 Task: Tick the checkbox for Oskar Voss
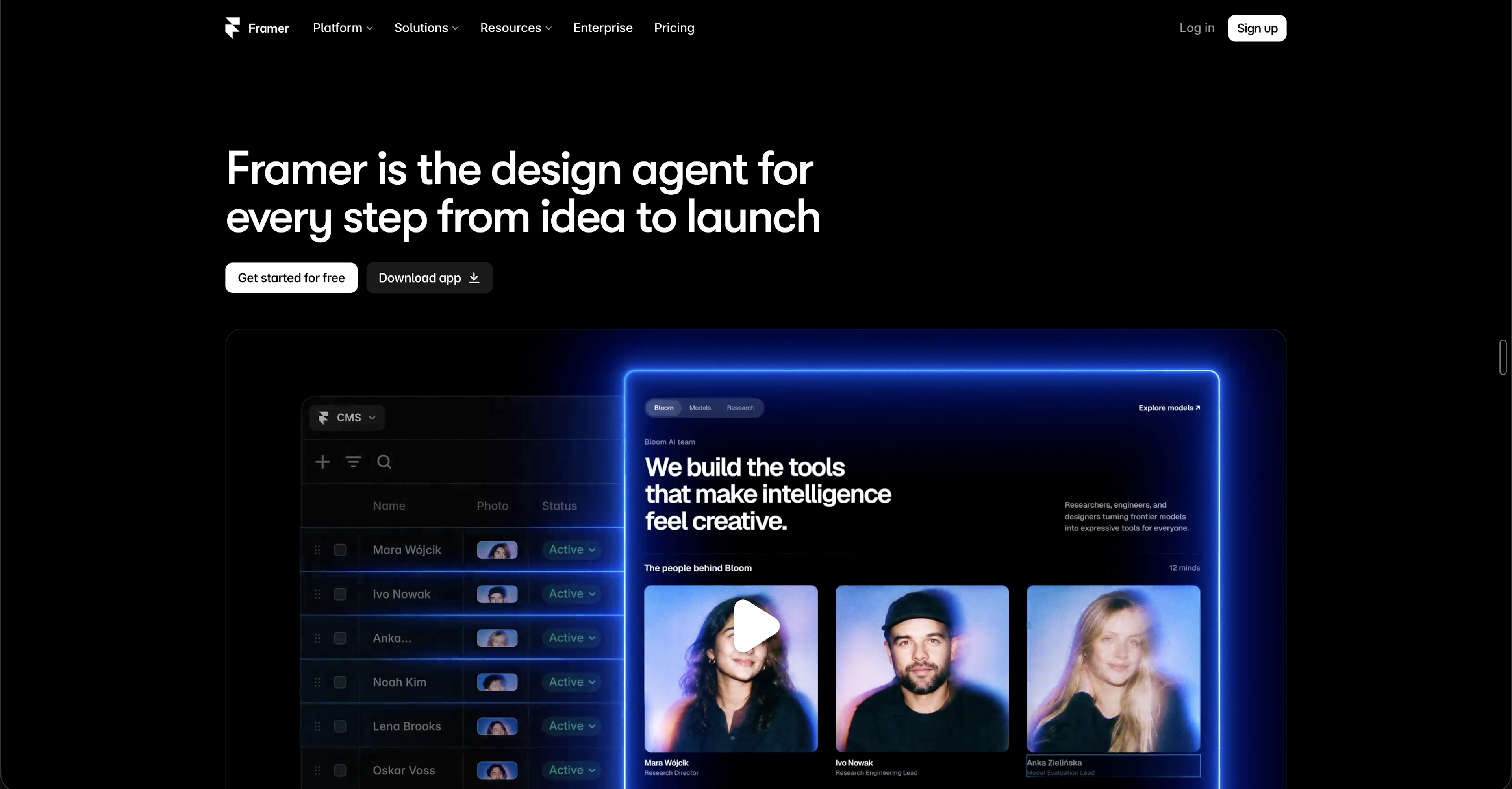click(341, 770)
